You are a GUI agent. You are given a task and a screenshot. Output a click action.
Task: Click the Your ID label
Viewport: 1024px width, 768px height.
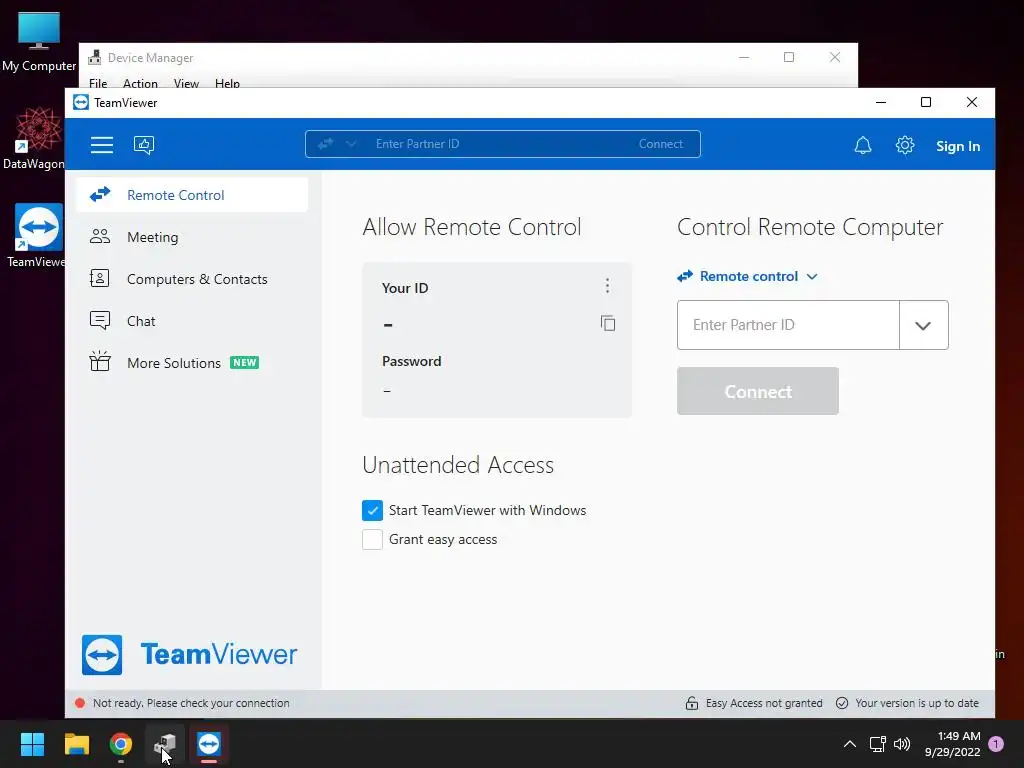coord(405,288)
